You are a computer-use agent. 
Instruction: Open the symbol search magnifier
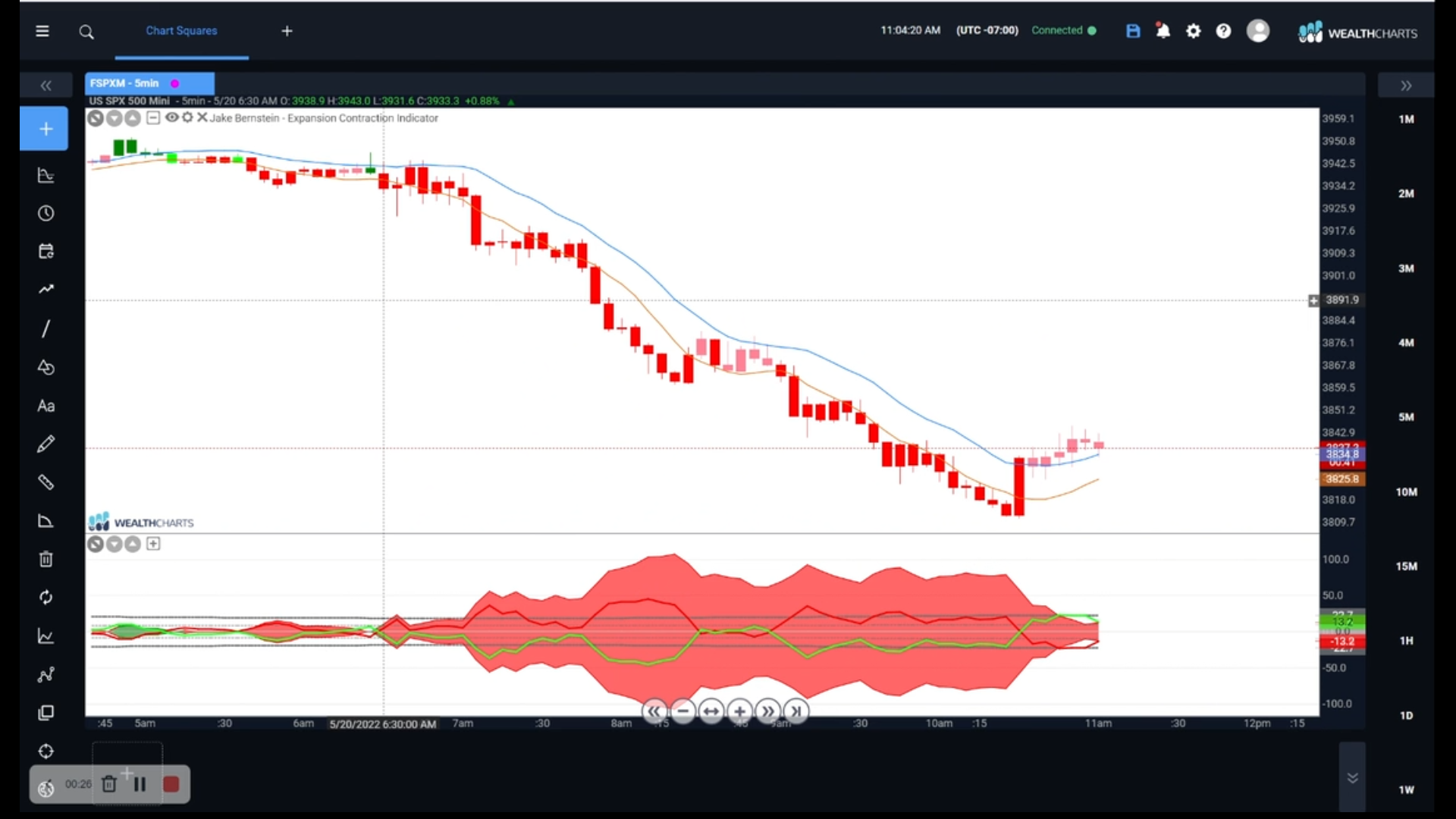tap(86, 32)
